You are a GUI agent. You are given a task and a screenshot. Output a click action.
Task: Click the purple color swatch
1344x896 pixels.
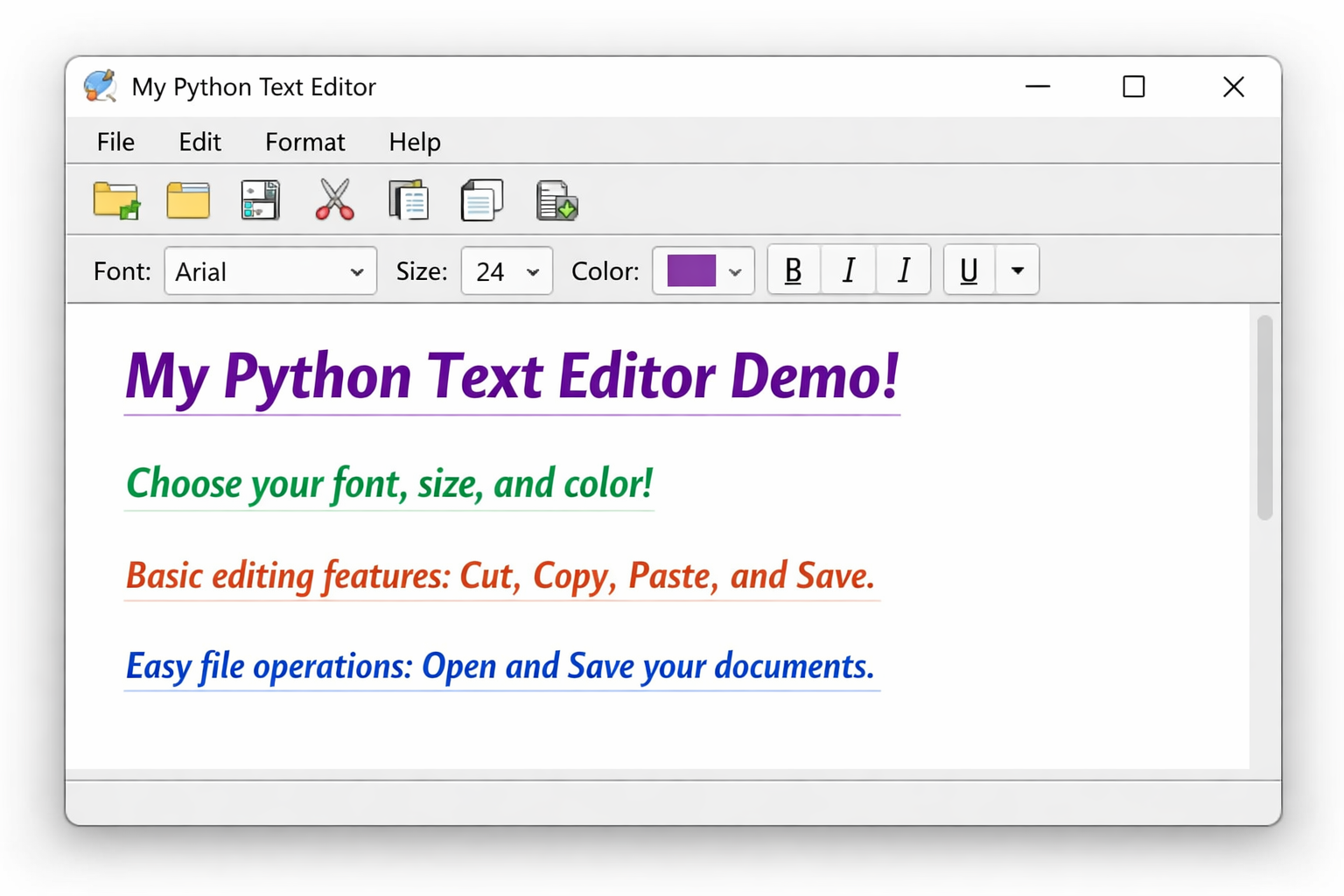[x=691, y=270]
